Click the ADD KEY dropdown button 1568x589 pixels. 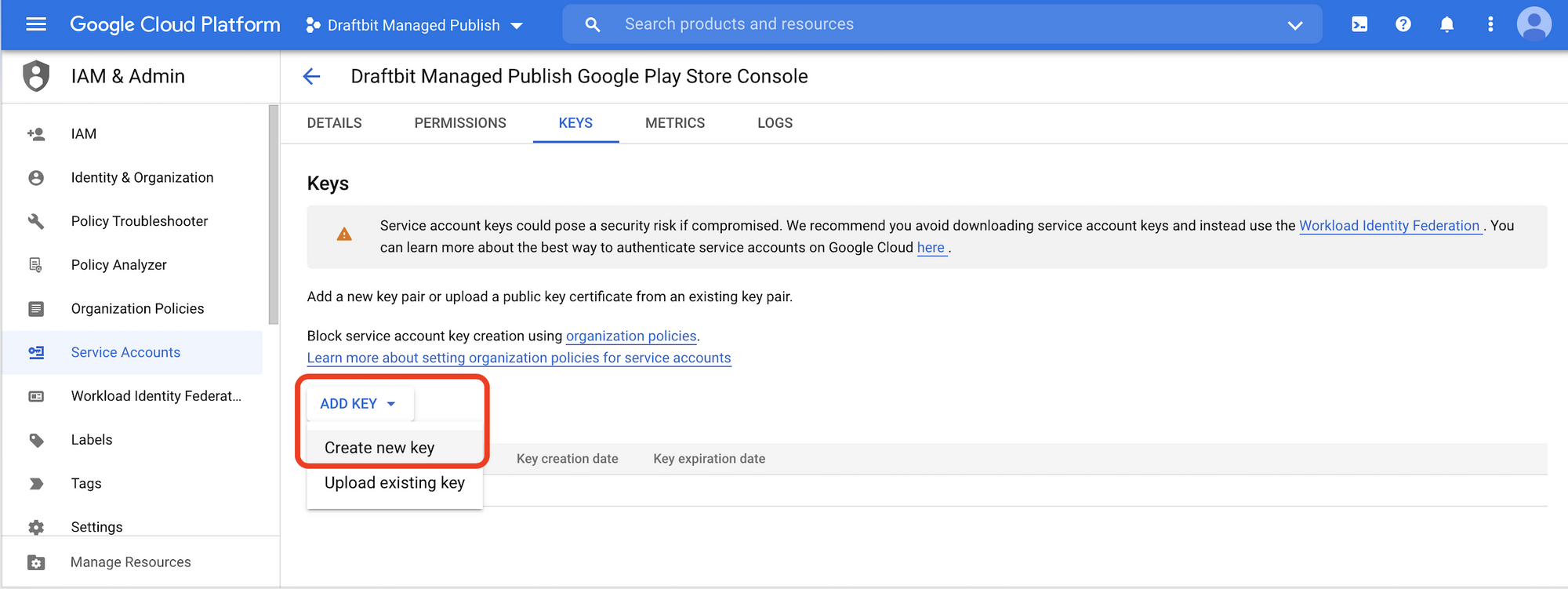(359, 403)
